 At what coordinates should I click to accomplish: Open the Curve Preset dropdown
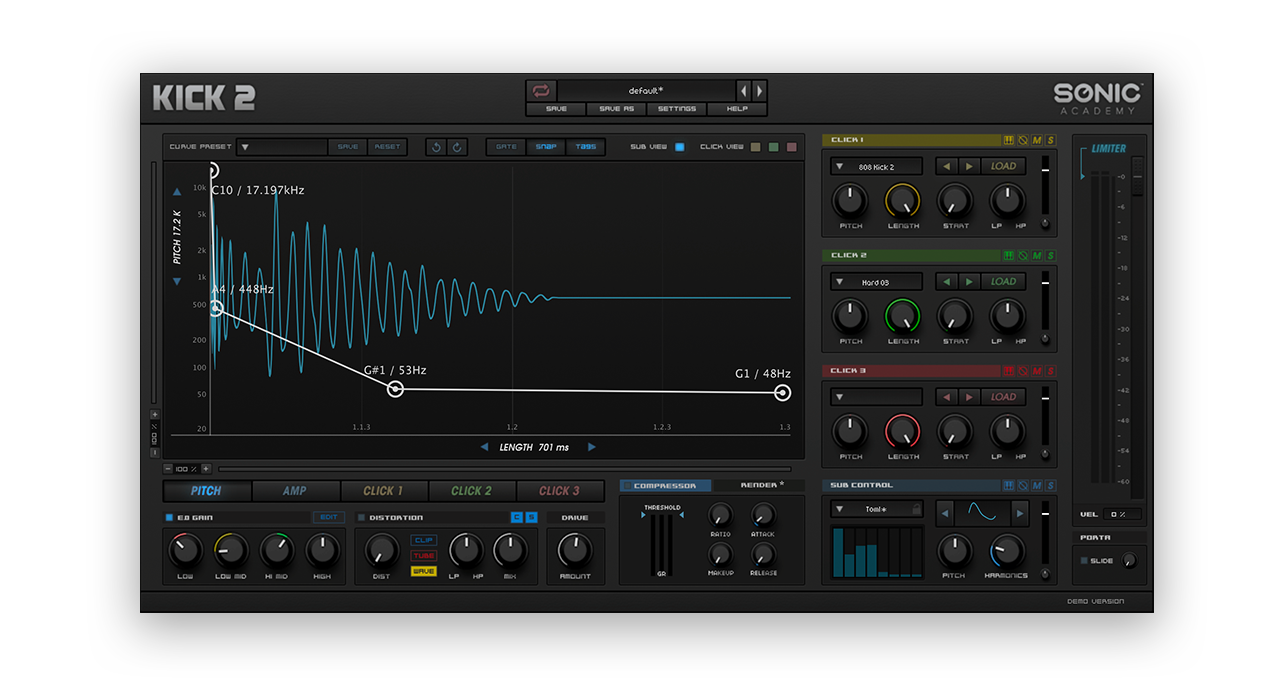pos(282,147)
